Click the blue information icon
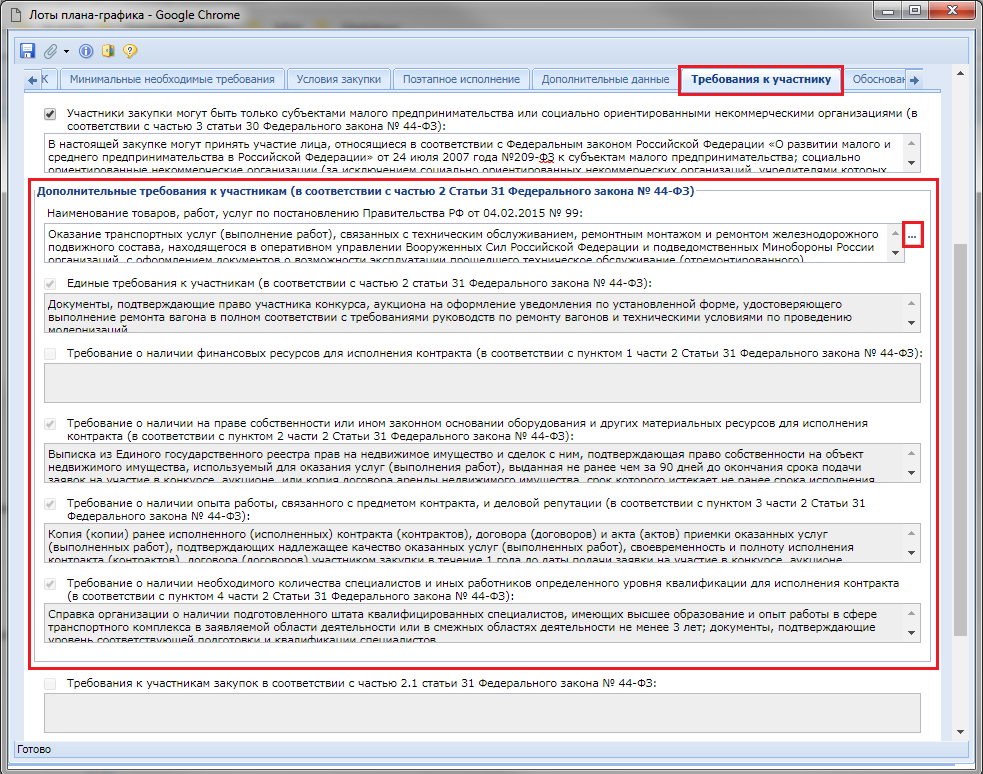The height and width of the screenshot is (774, 983). point(86,51)
